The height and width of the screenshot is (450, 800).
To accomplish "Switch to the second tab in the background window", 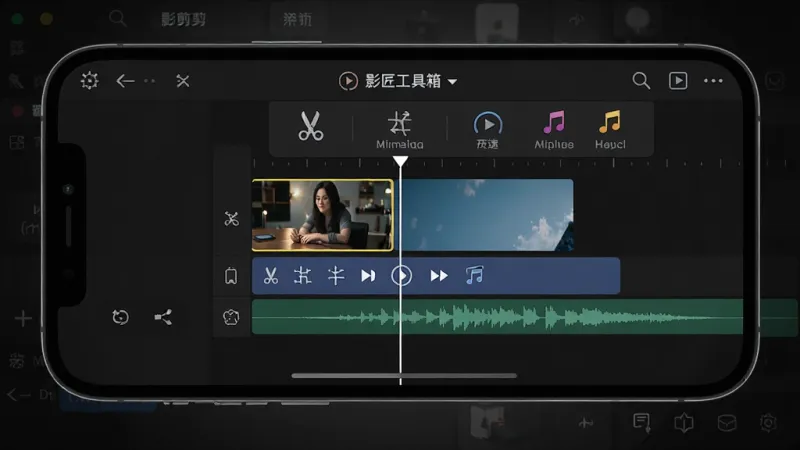I will pyautogui.click(x=297, y=19).
